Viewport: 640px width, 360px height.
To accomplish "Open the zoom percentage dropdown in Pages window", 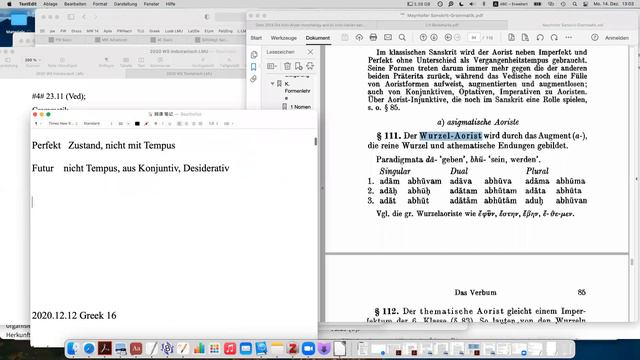I will [33, 60].
